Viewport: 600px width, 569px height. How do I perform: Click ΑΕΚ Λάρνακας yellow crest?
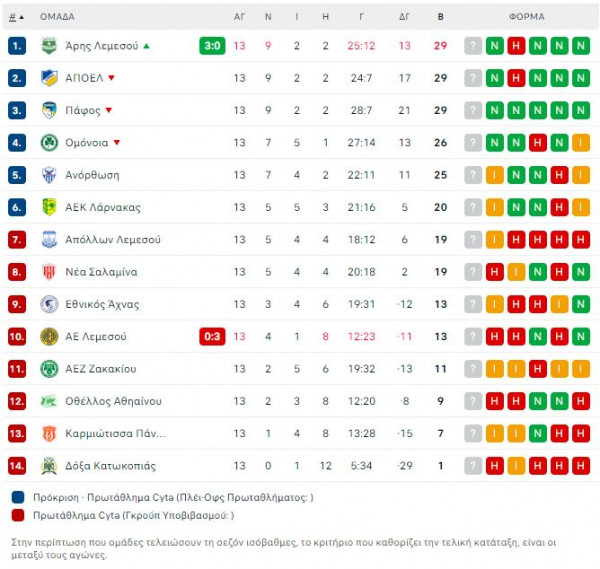coord(49,207)
